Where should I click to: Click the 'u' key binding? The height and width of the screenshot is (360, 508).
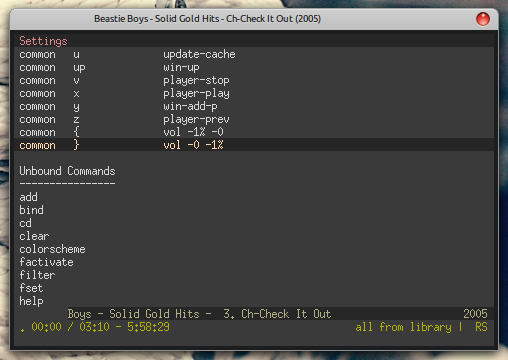76,54
